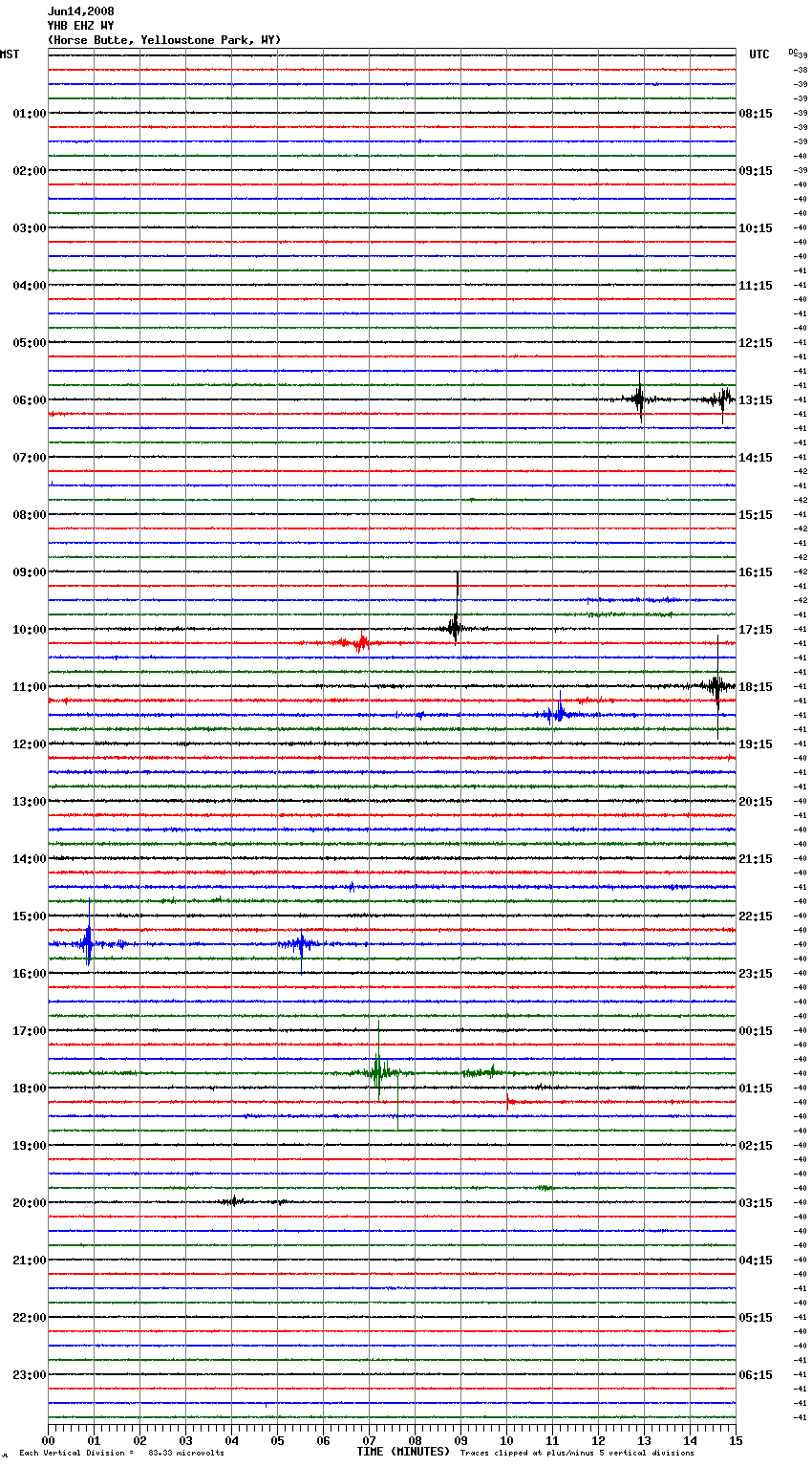Click the 18:15 UTC time label
Image resolution: width=812 pixels, height=1466 pixels.
756,687
